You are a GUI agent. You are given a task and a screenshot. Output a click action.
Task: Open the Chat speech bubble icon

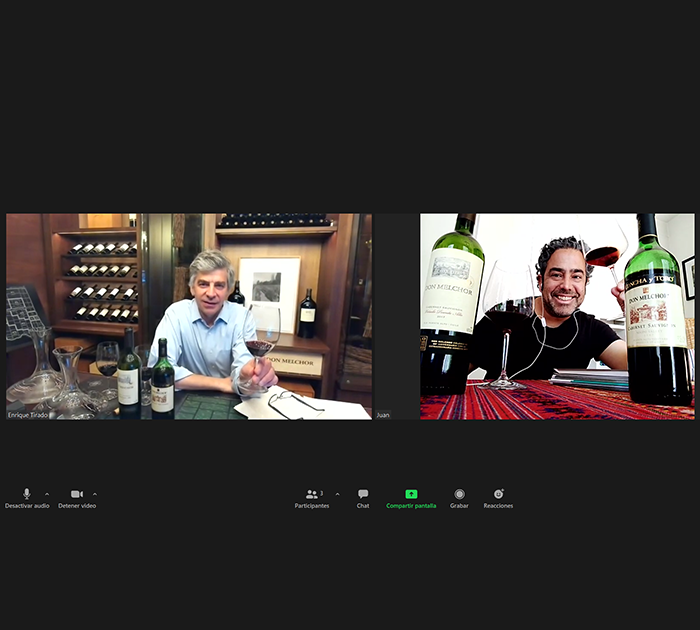(x=363, y=494)
